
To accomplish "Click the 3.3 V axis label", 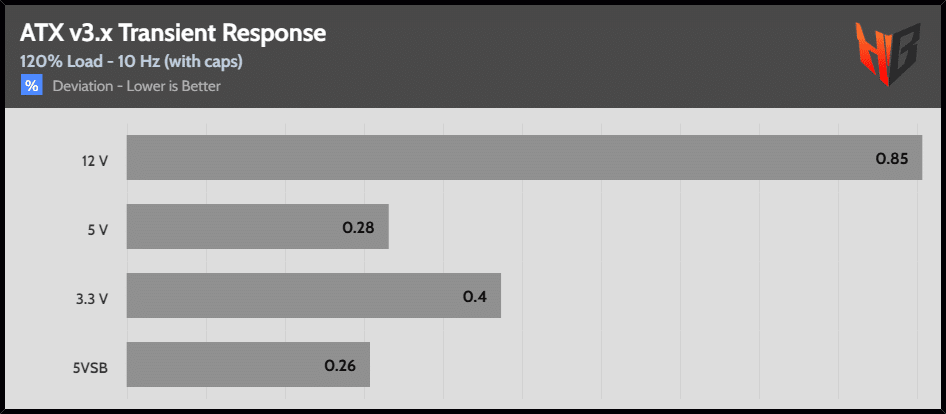I will [92, 299].
